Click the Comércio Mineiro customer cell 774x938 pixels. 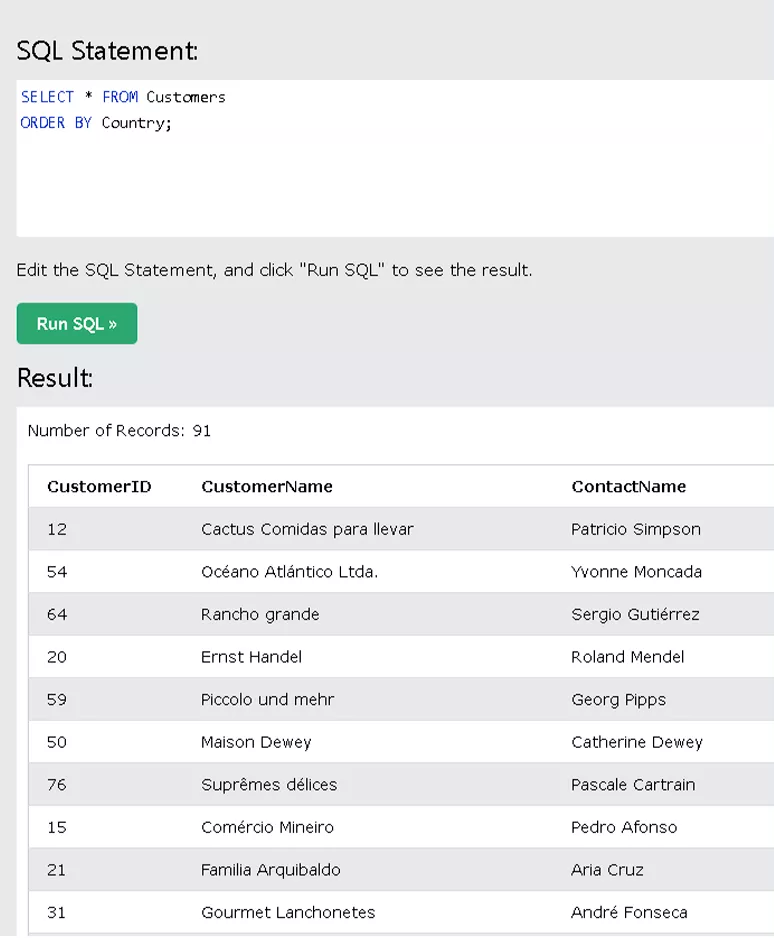pos(267,827)
